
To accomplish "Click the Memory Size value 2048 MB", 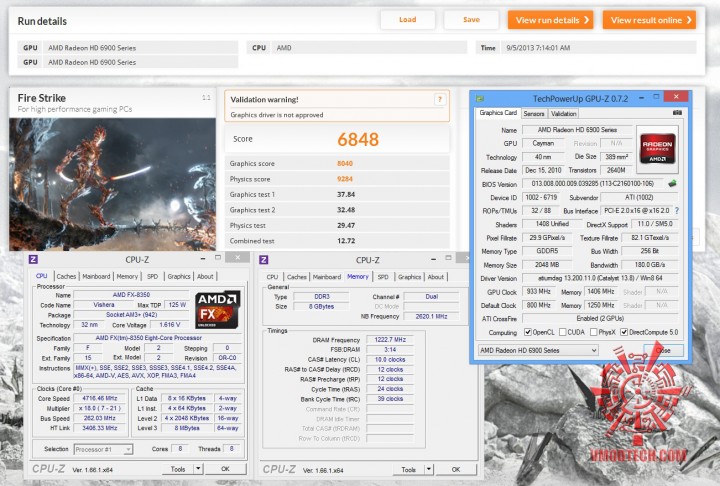I will click(x=547, y=265).
